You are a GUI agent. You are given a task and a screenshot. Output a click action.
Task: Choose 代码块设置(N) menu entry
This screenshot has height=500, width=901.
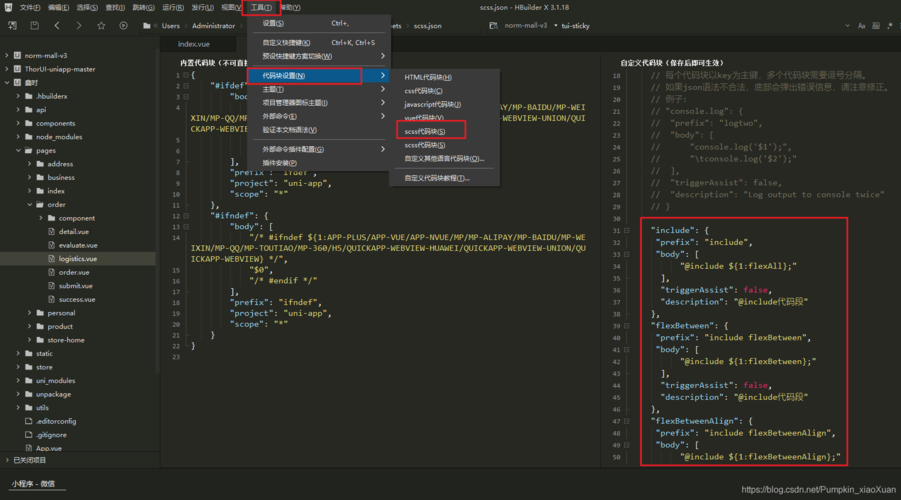pos(319,76)
